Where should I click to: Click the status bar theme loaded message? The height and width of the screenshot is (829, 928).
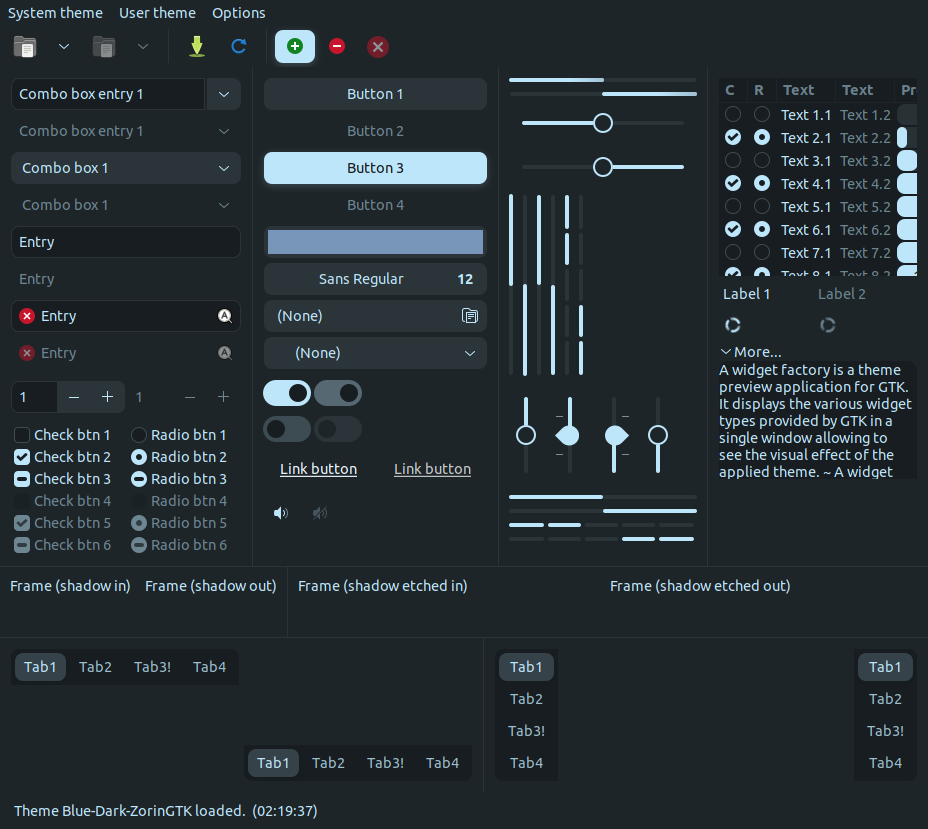[165, 811]
